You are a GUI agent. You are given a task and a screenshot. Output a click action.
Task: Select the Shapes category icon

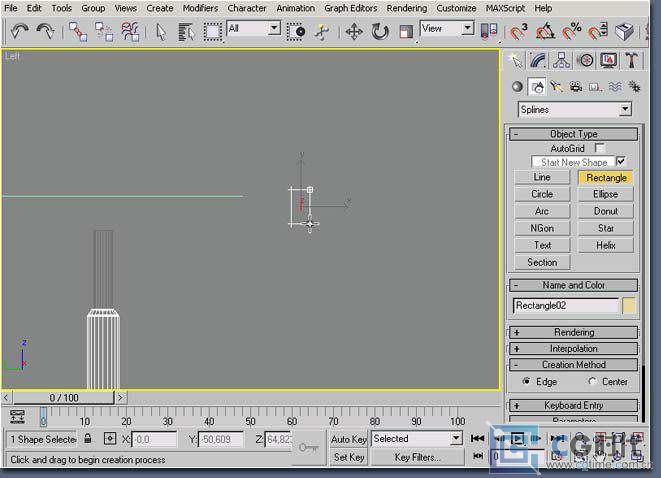point(537,87)
